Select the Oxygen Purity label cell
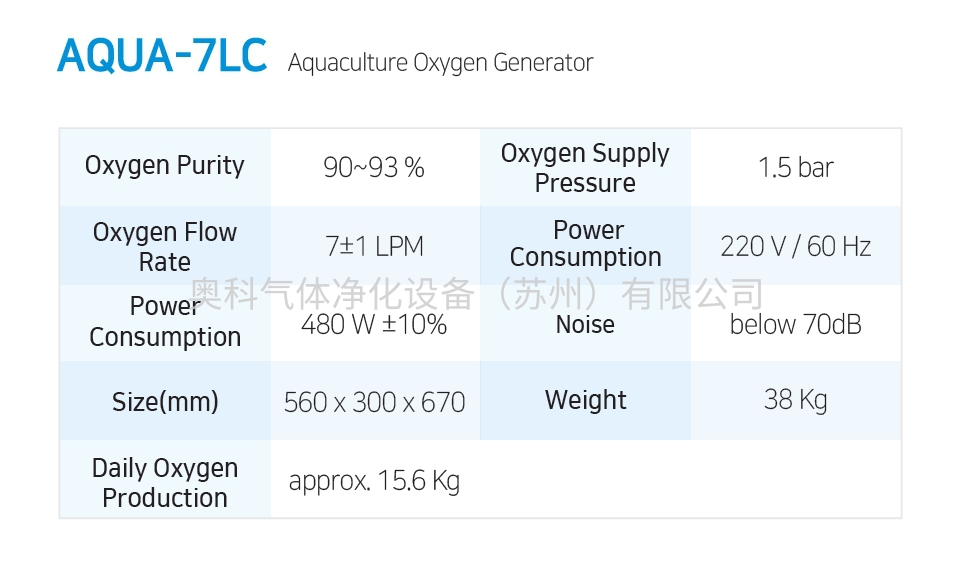956x586 pixels. 165,166
